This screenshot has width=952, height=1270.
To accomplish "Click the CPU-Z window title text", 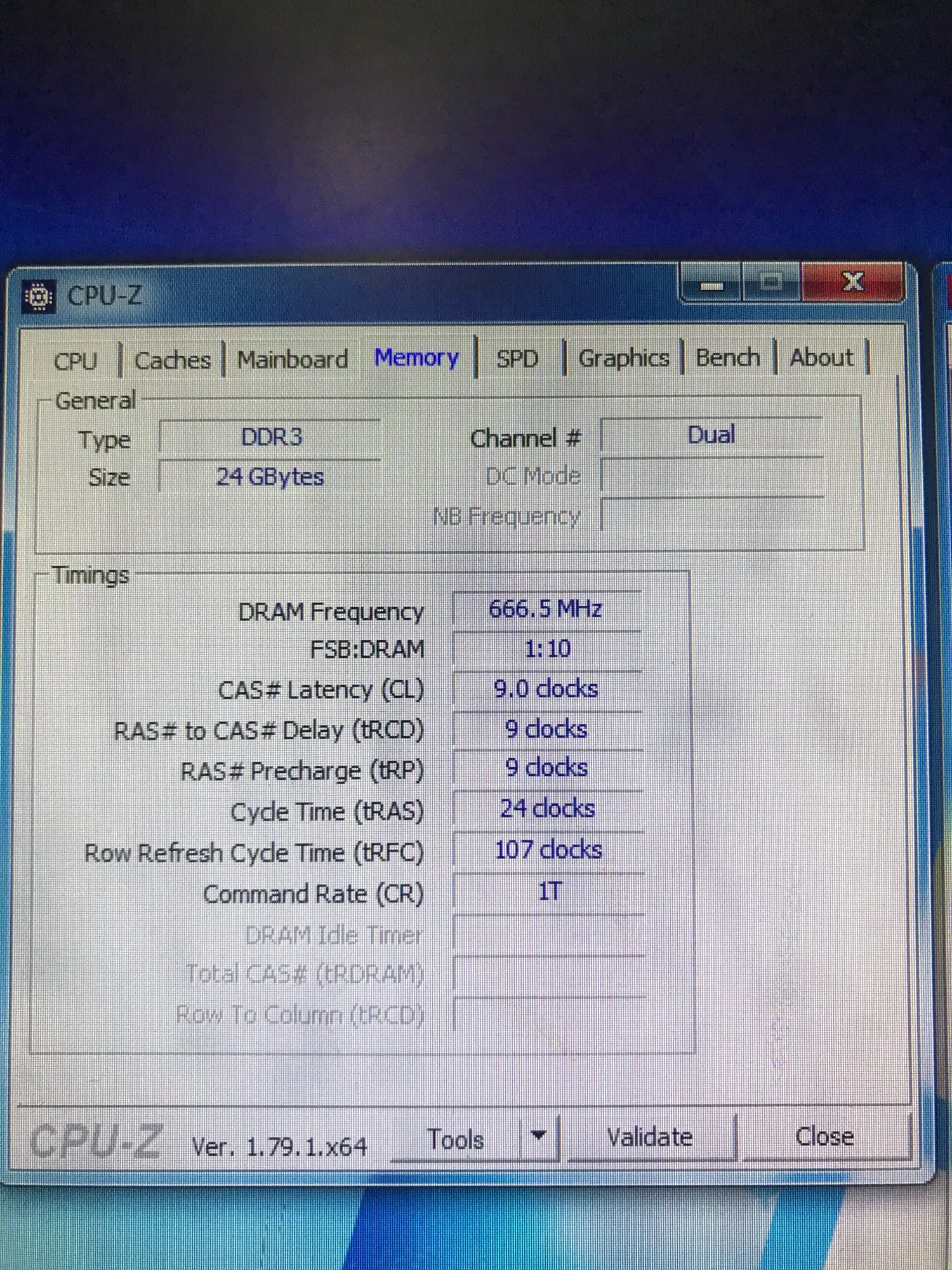I will [105, 296].
